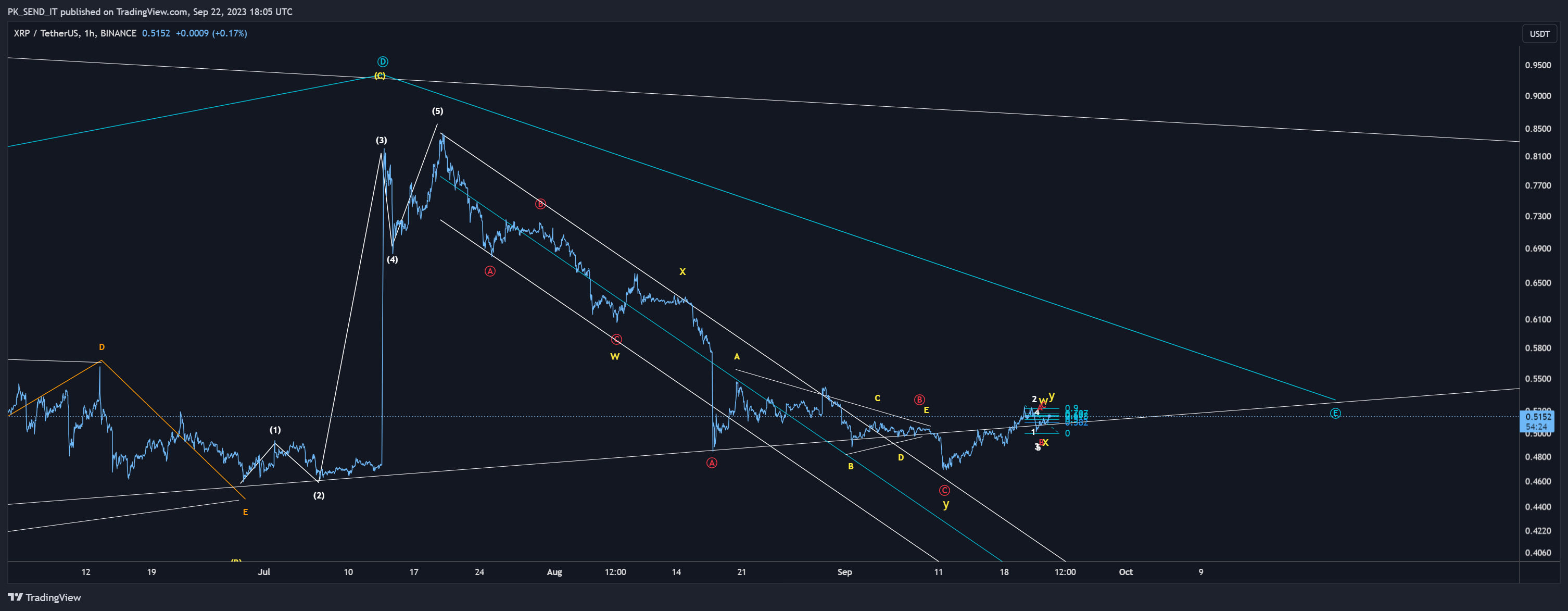
Task: Select the cyan circled E wave label
Action: (x=1335, y=413)
